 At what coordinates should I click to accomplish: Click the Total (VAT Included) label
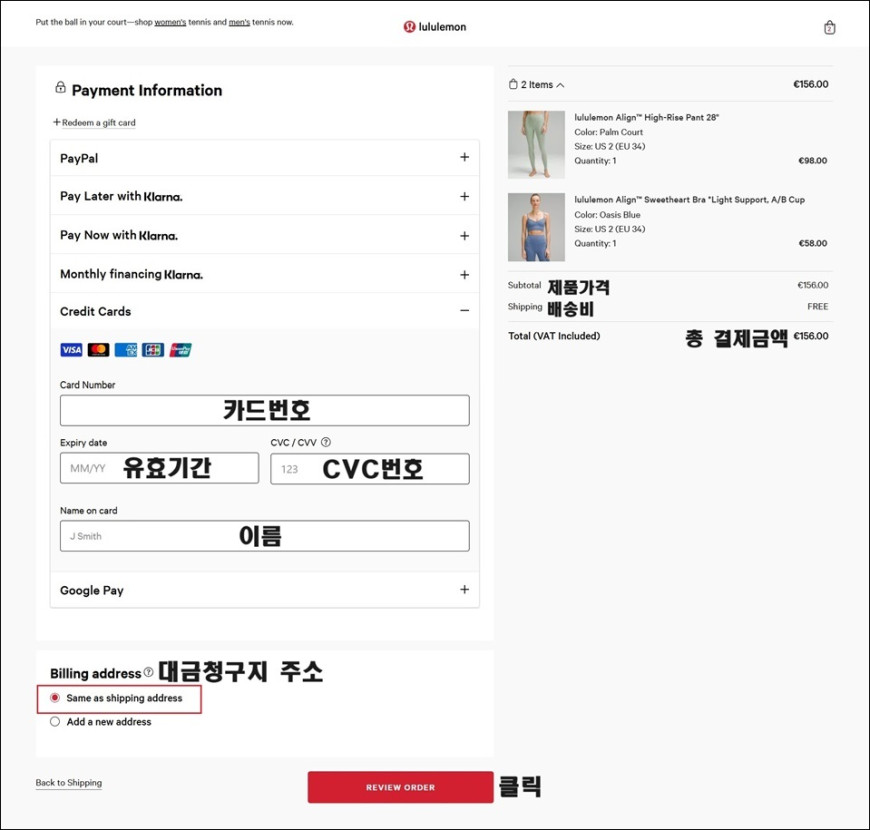[x=554, y=336]
